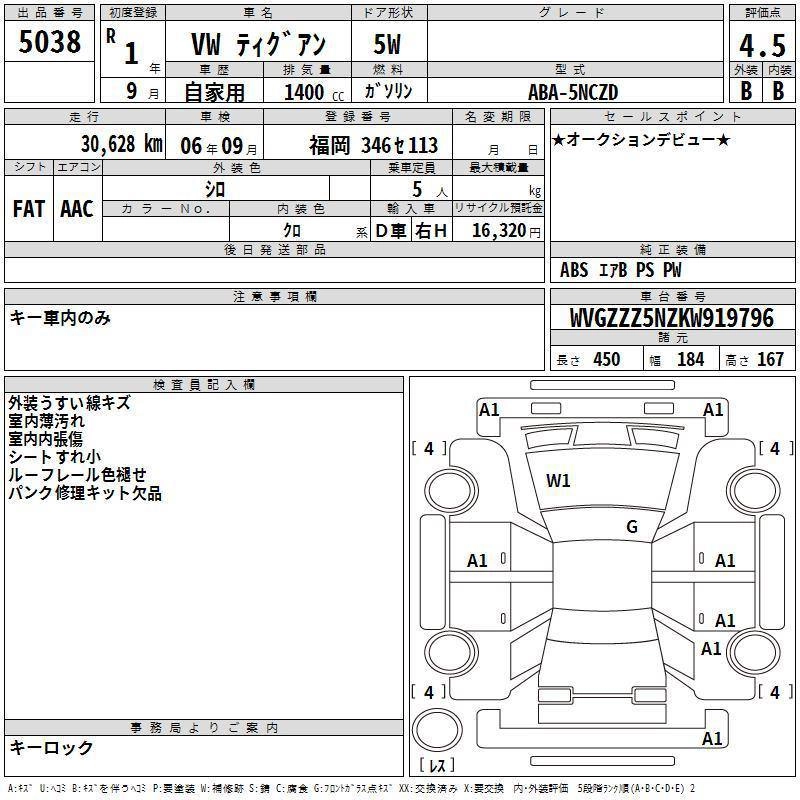The height and width of the screenshot is (800, 800).
Task: Click the door type value 5W
Action: pyautogui.click(x=387, y=44)
